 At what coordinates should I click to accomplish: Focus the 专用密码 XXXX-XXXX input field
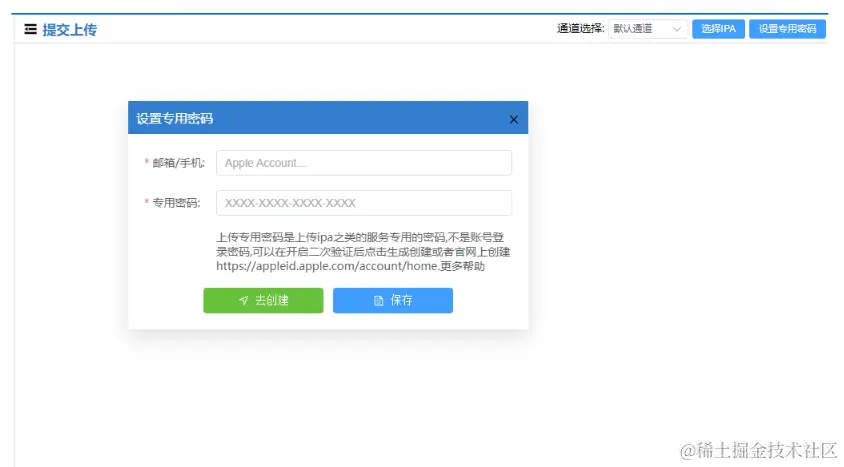coord(364,203)
